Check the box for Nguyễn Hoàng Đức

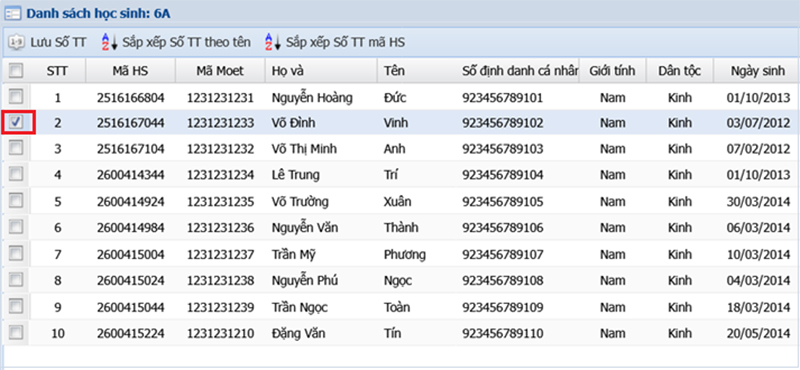click(16, 96)
